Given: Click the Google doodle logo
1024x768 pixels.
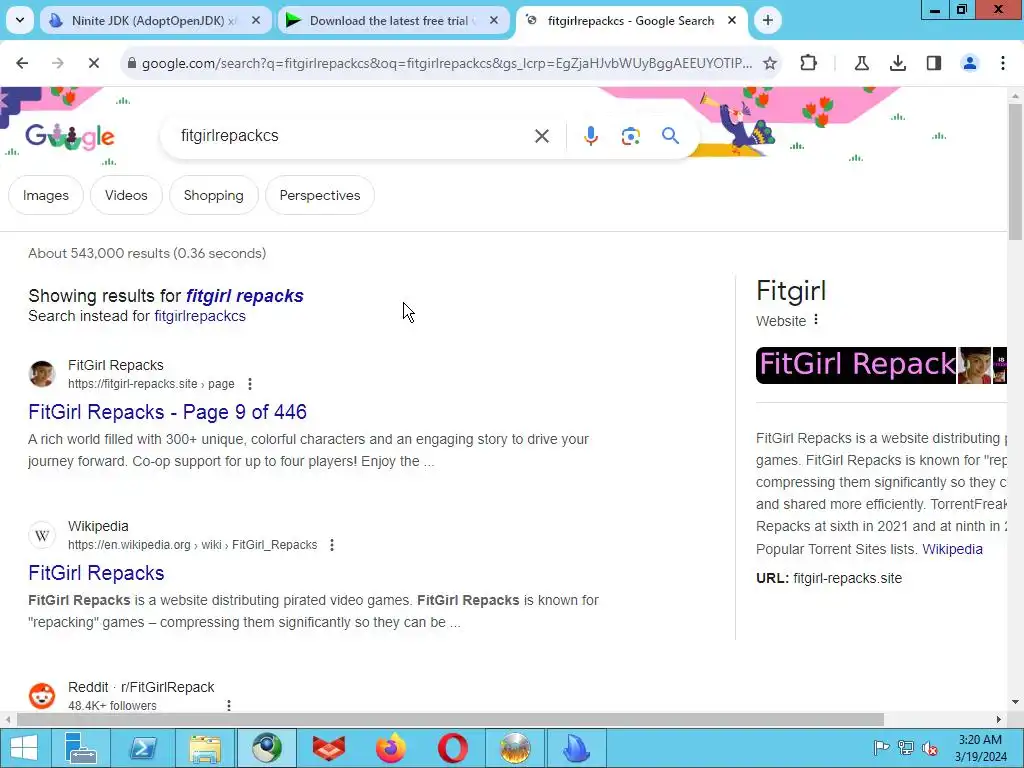Looking at the screenshot, I should coord(70,136).
